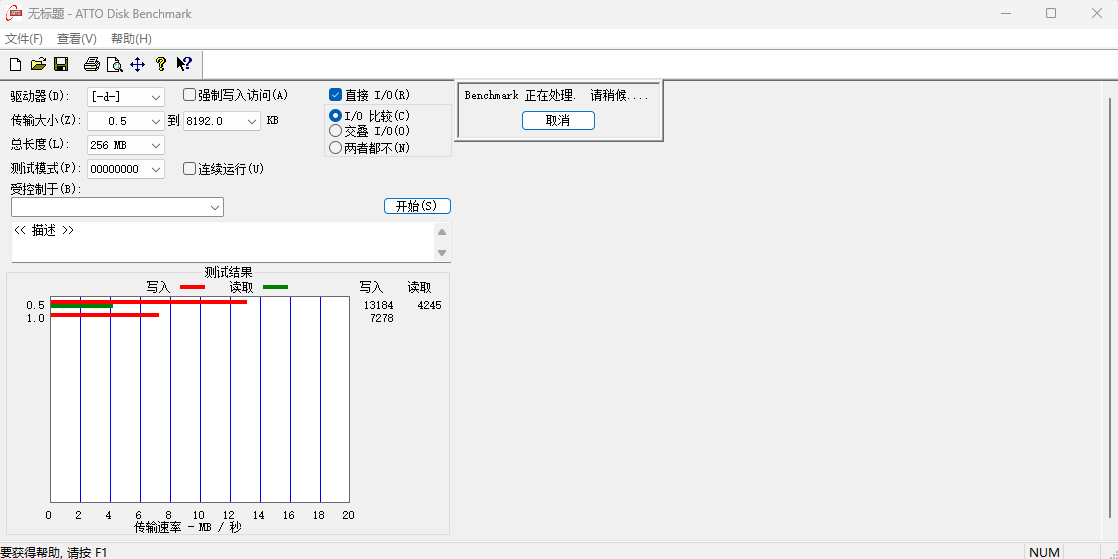Uncheck the 直接 I/O(R) checkbox

336,95
